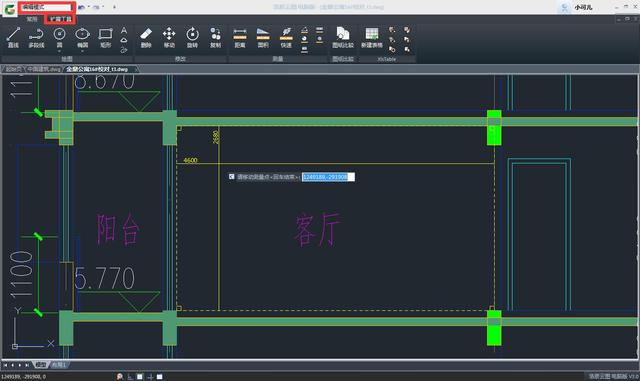This screenshot has width=640, height=381.
Task: Activate the 移动 move tool
Action: pyautogui.click(x=169, y=37)
